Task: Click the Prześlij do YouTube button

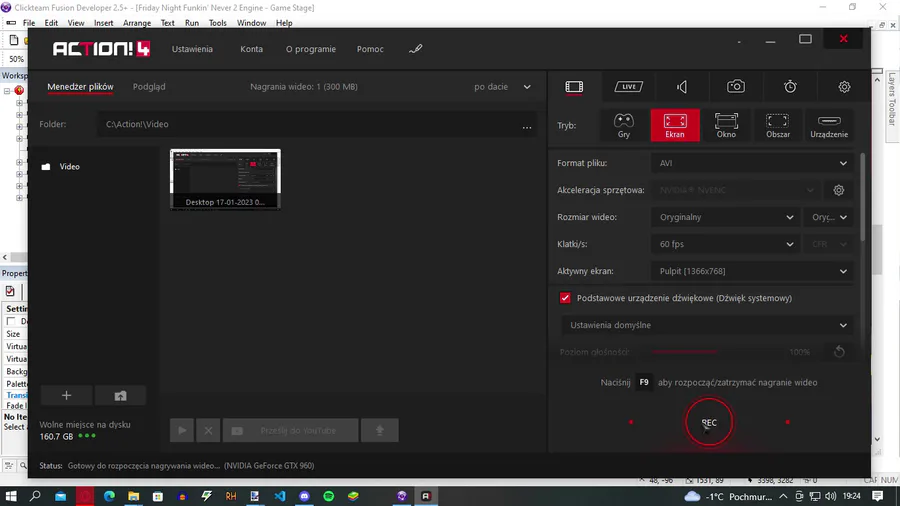Action: click(x=290, y=430)
